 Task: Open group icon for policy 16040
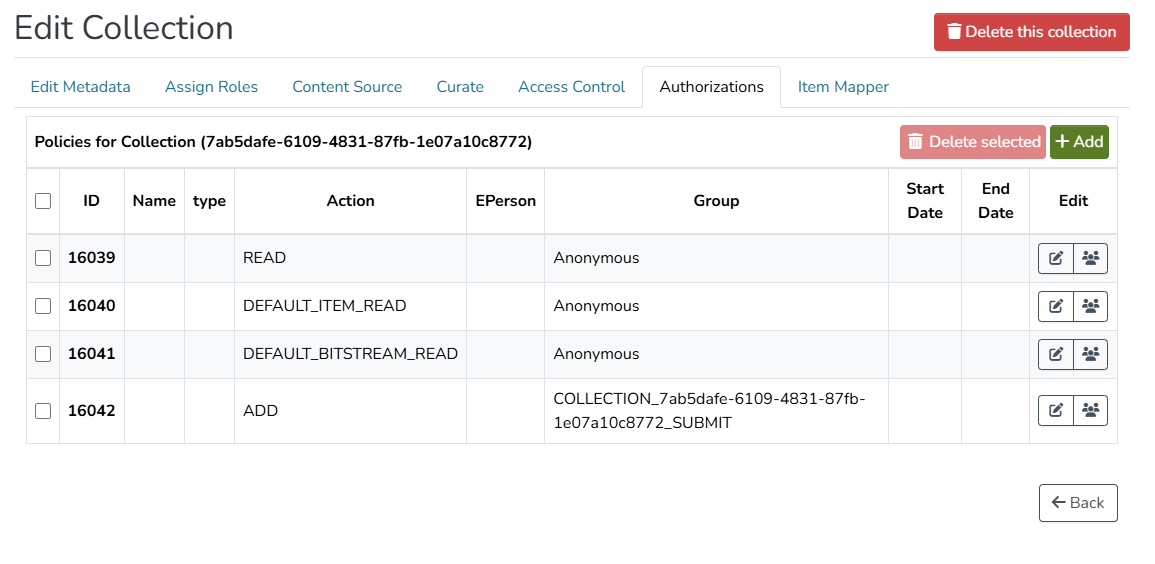coord(1090,307)
